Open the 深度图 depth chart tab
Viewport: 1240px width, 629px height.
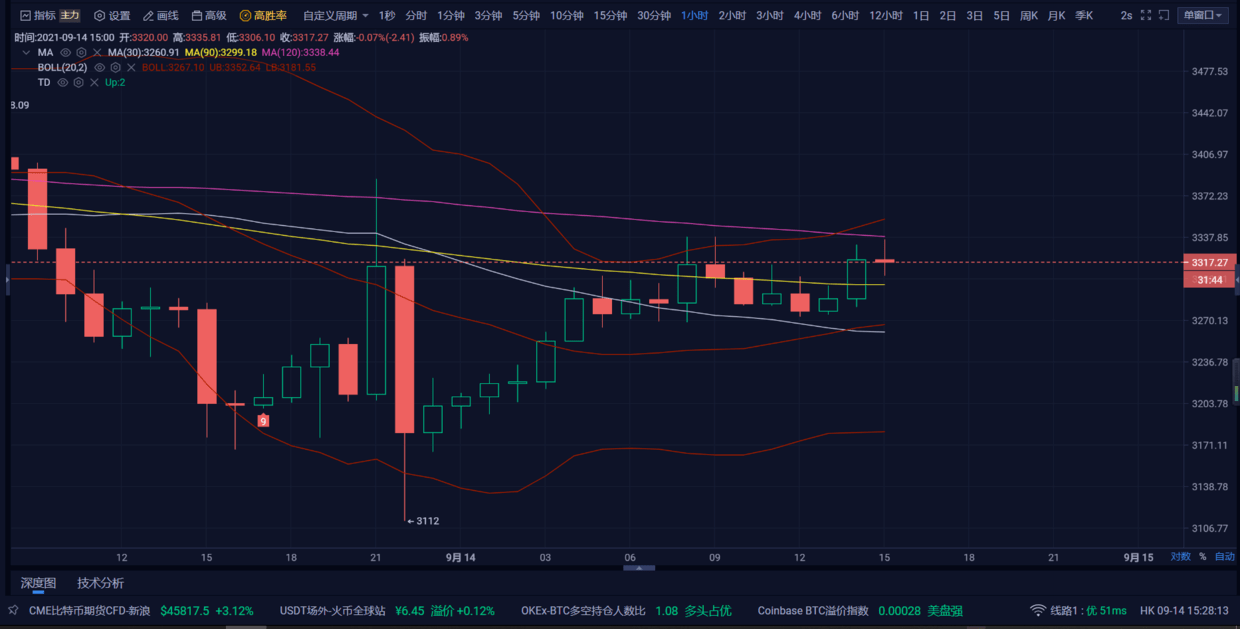38,583
